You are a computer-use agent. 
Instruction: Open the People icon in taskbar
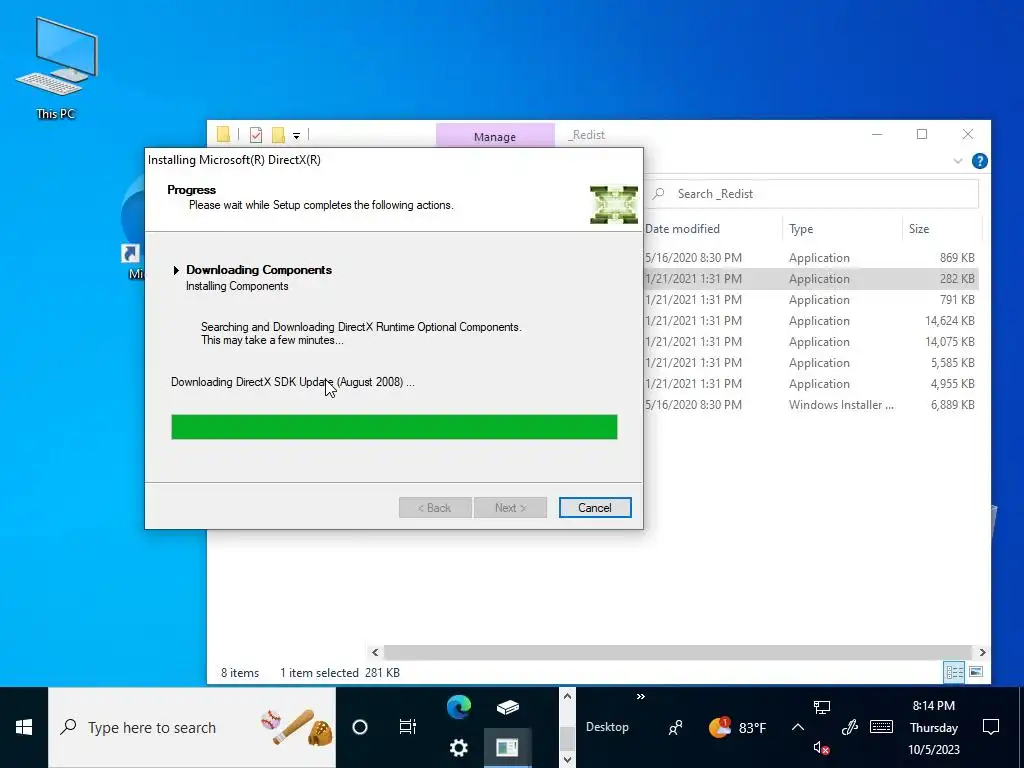(x=675, y=728)
